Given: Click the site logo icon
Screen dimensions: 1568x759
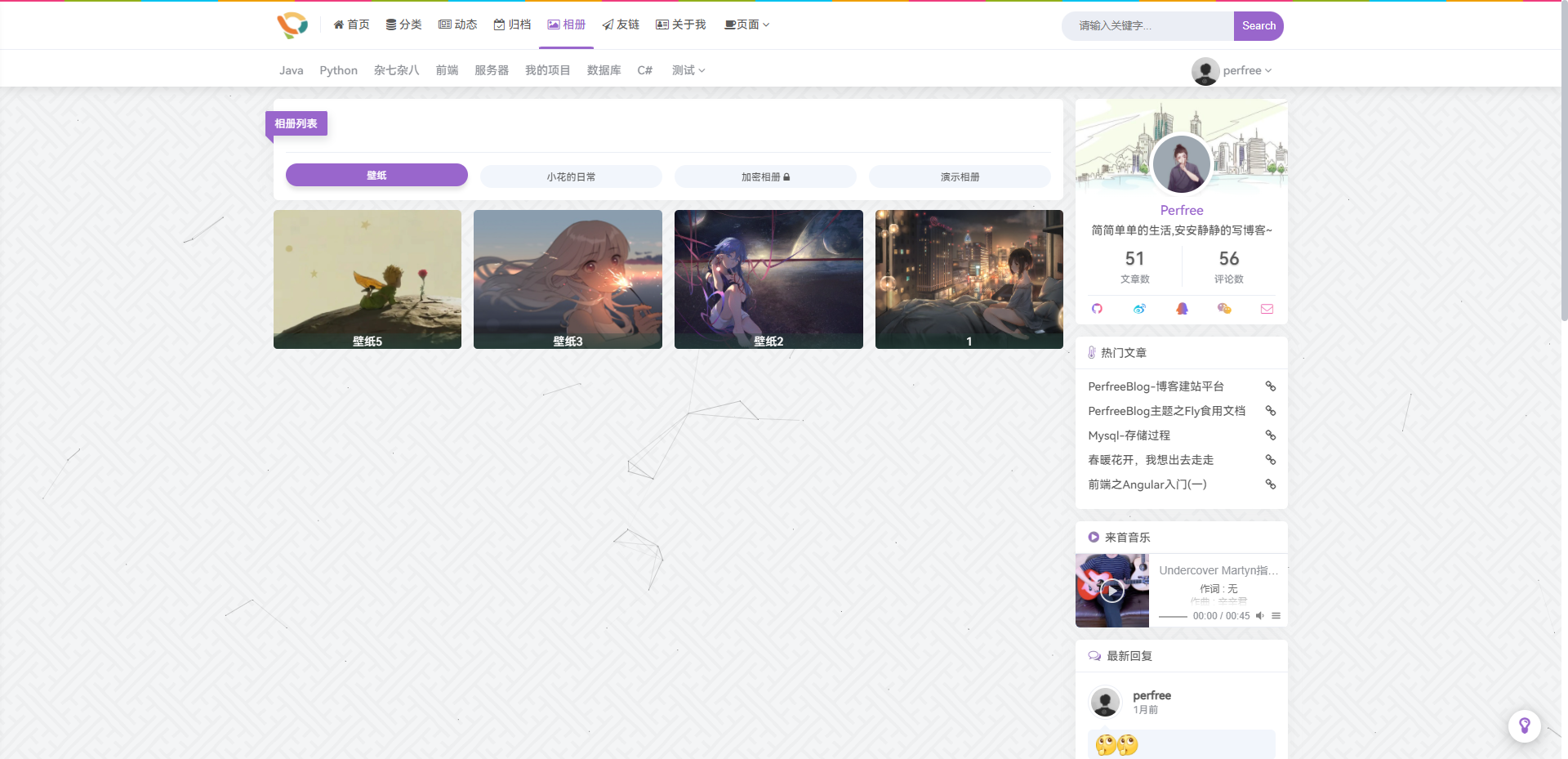Looking at the screenshot, I should tap(292, 25).
